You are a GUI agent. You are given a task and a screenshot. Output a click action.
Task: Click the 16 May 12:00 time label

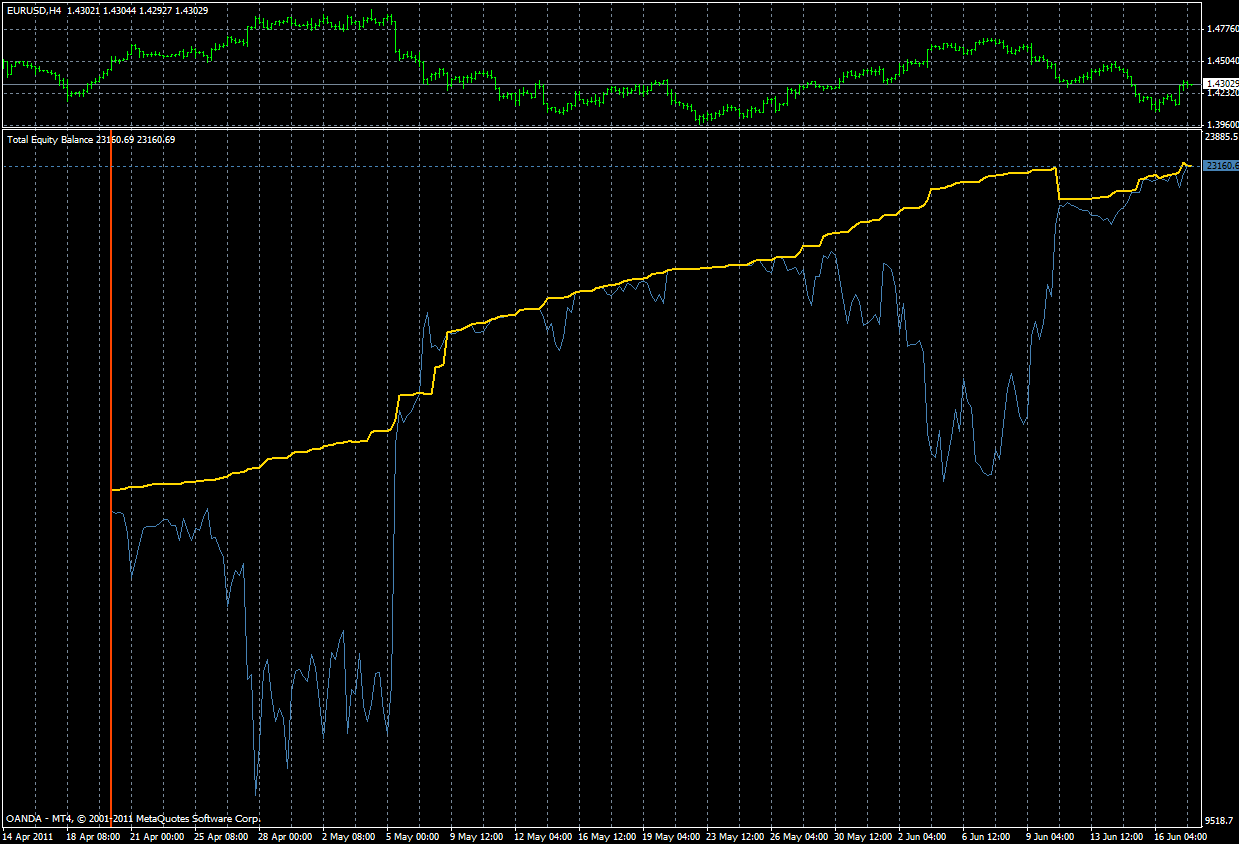[x=607, y=836]
